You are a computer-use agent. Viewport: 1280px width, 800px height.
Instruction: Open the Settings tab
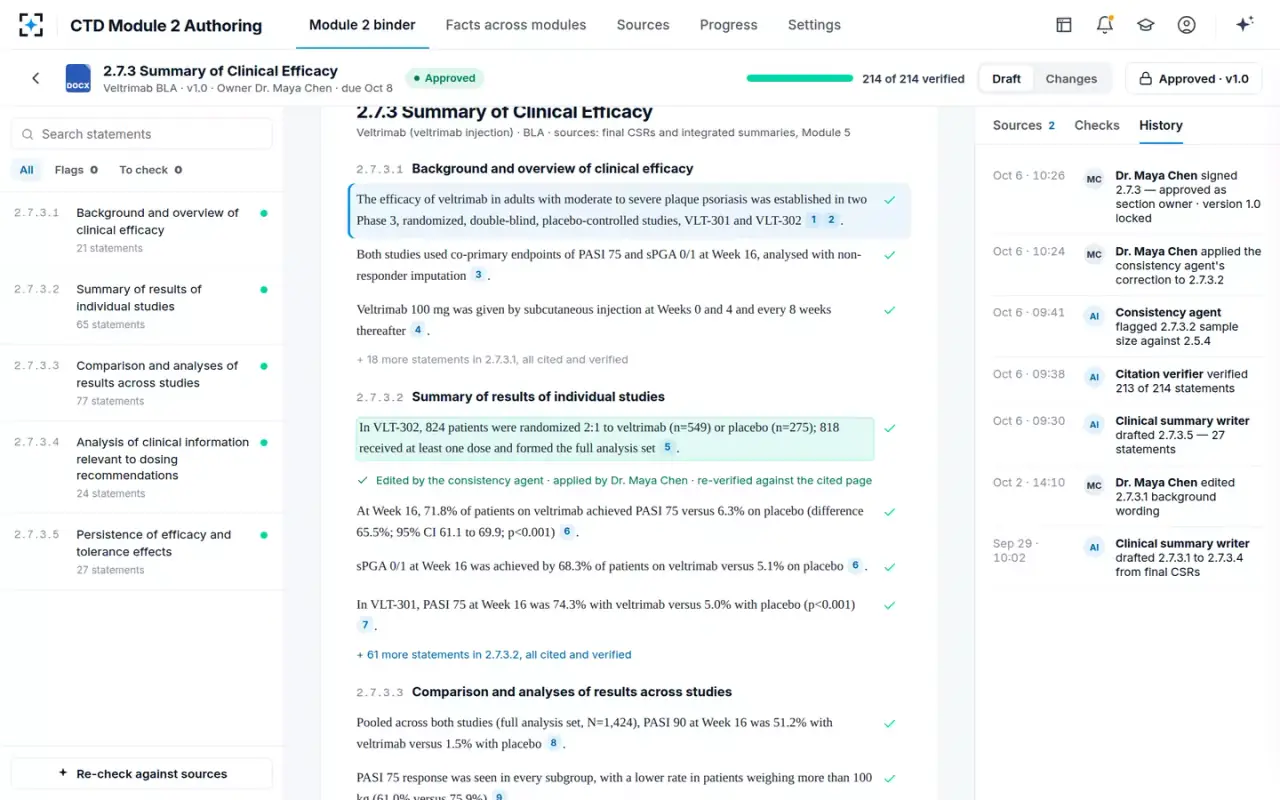click(x=814, y=25)
